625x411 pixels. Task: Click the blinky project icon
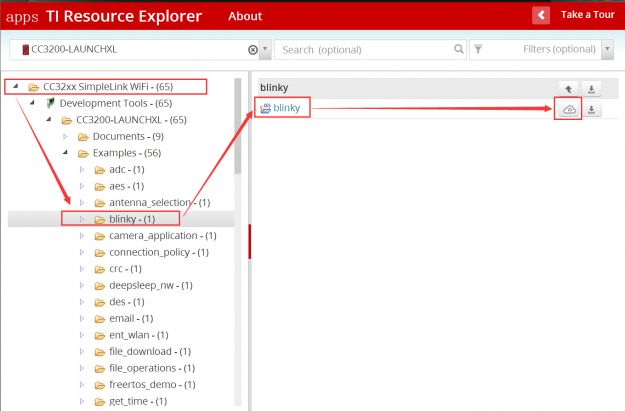click(265, 108)
